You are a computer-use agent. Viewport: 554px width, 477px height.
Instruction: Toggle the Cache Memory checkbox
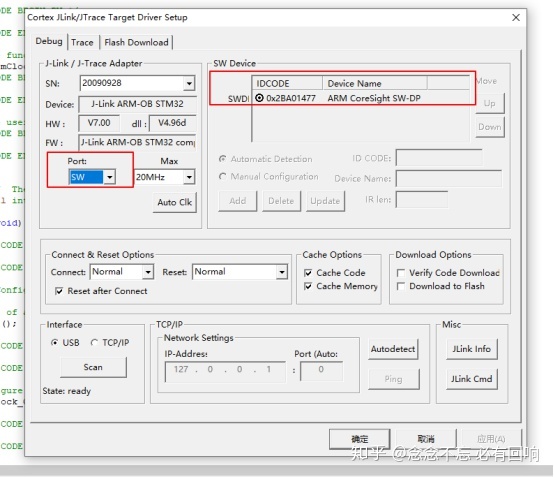pyautogui.click(x=308, y=286)
